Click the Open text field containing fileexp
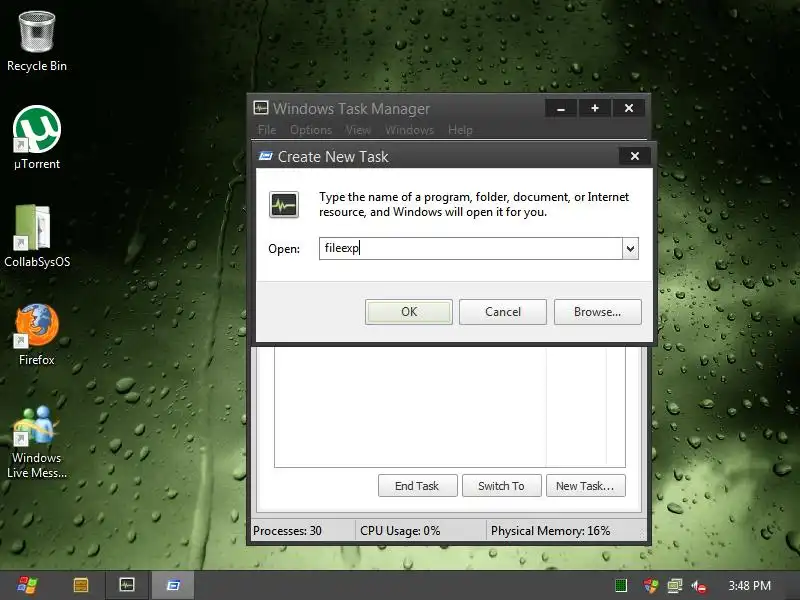Viewport: 800px width, 600px height. 470,248
